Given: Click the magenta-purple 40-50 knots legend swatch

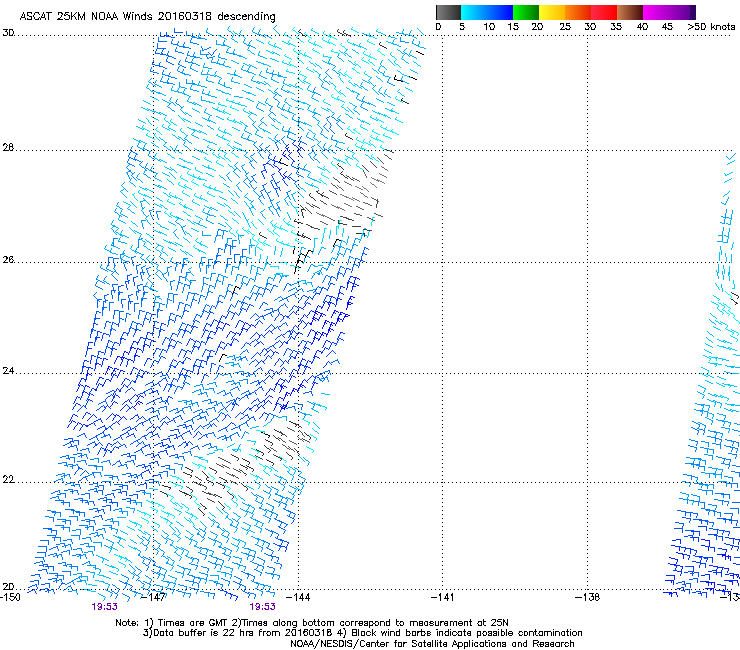Looking at the screenshot, I should pyautogui.click(x=669, y=12).
